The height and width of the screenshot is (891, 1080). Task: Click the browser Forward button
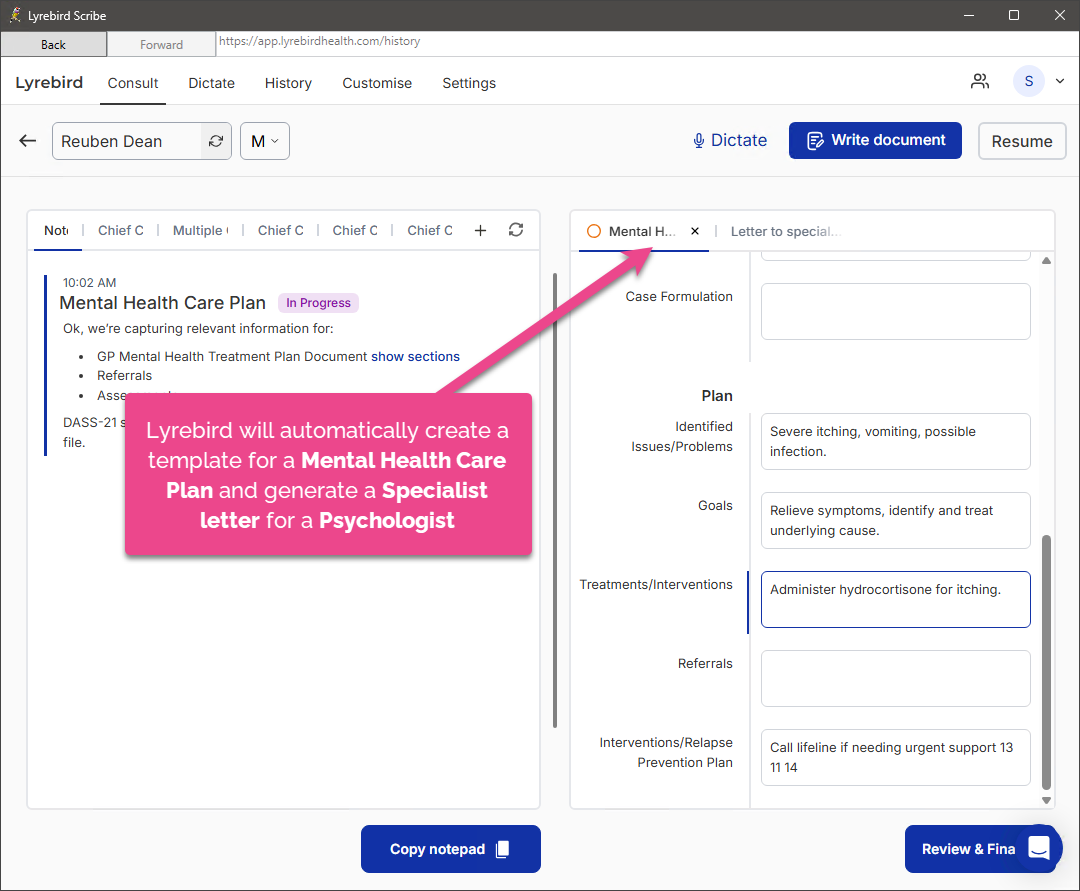161,44
